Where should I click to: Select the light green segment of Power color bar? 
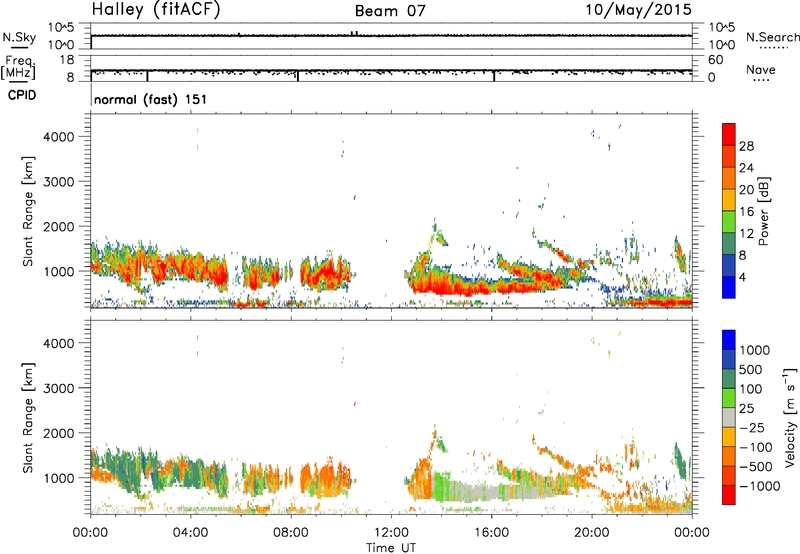729,221
